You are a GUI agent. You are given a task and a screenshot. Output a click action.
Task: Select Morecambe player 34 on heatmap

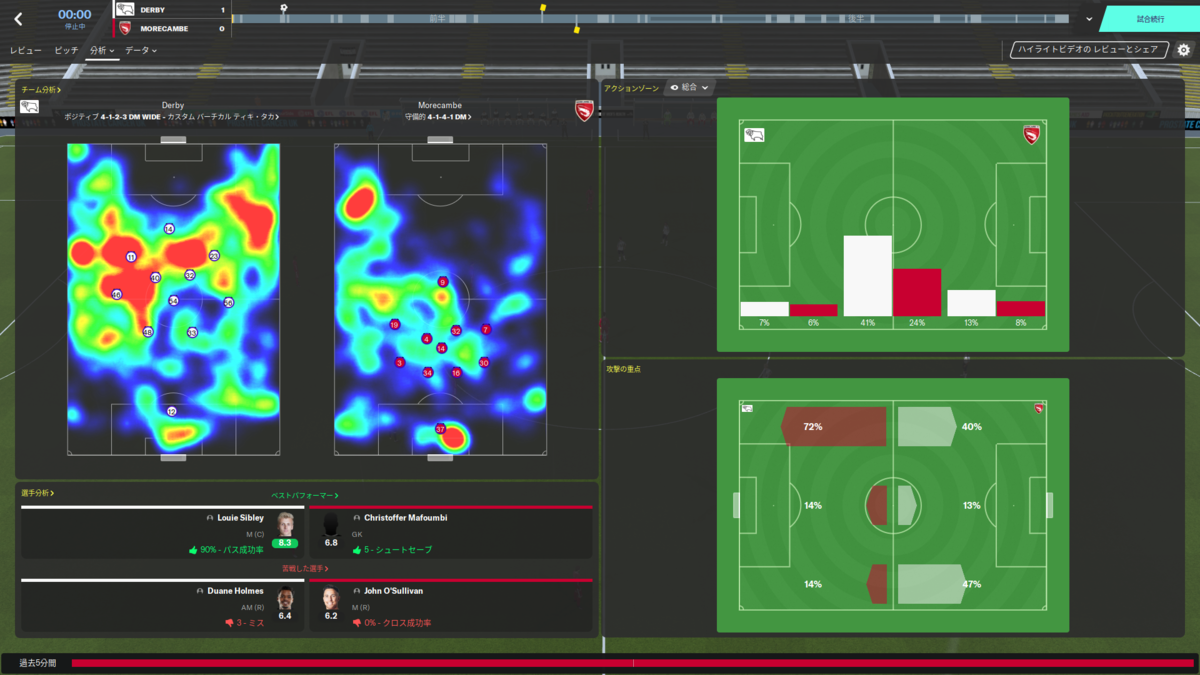pos(428,372)
